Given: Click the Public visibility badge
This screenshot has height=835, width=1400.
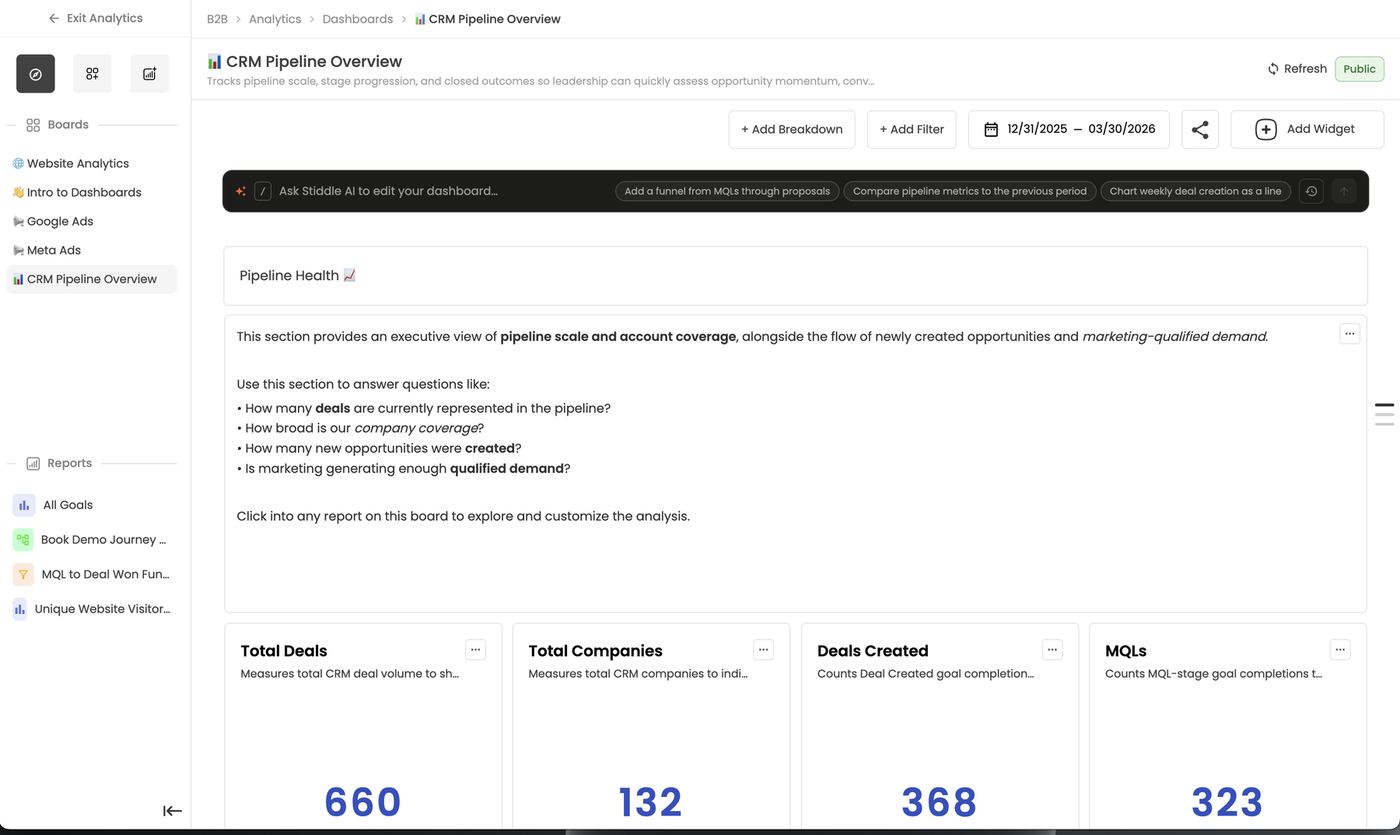Looking at the screenshot, I should pos(1359,69).
